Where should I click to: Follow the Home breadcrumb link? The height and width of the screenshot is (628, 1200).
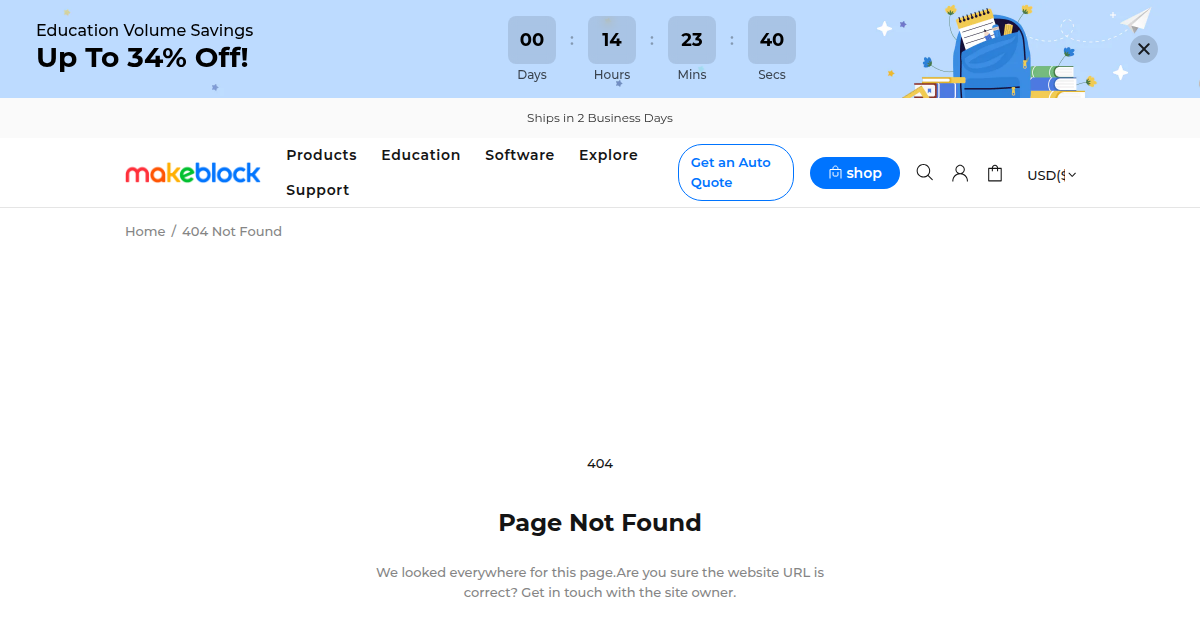[145, 231]
